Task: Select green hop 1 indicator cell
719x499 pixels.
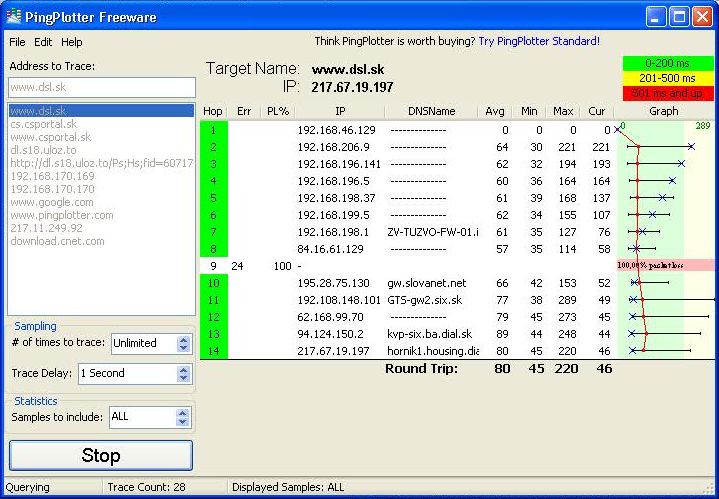Action: [x=213, y=130]
